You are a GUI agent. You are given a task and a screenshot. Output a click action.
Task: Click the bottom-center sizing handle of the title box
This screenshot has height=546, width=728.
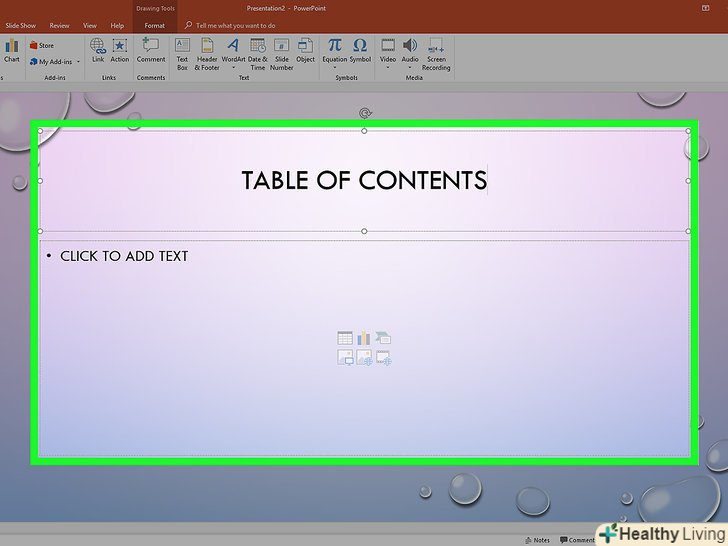[x=364, y=231]
